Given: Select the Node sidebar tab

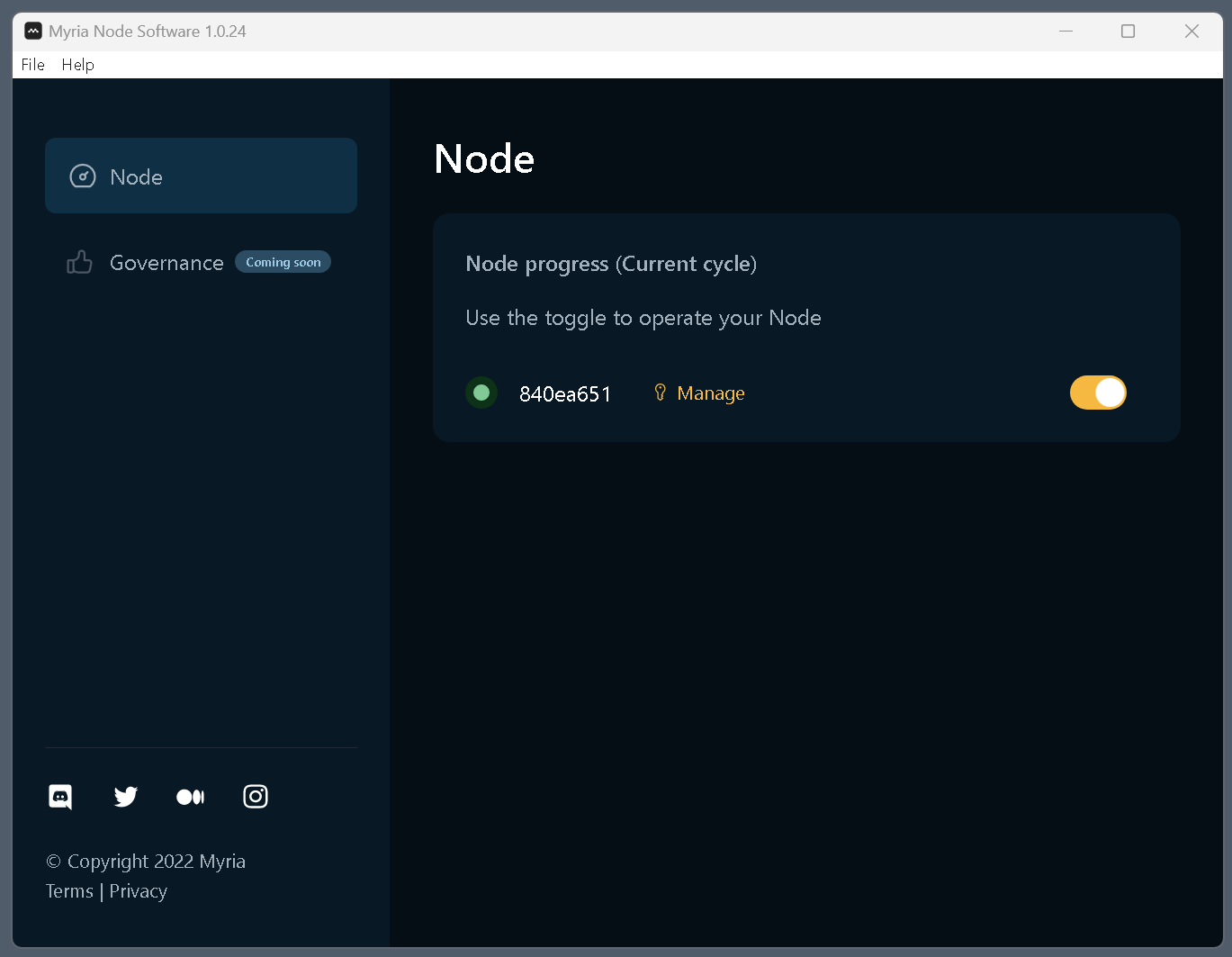Looking at the screenshot, I should tap(201, 176).
